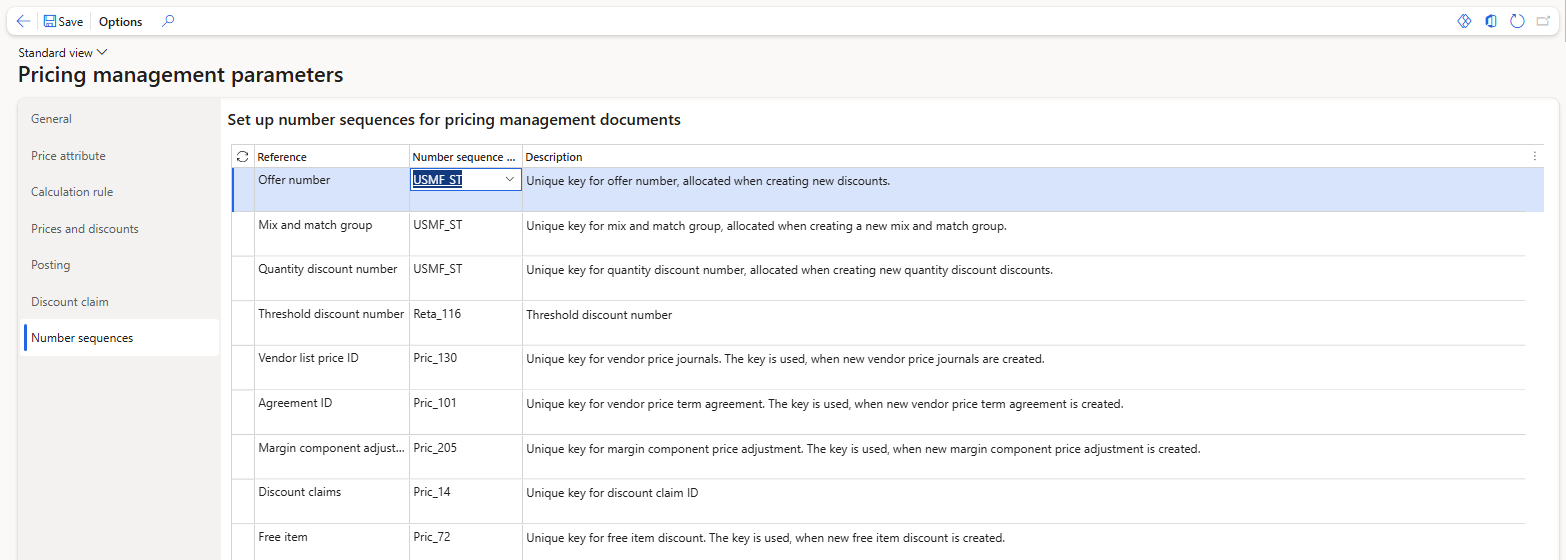
Task: Click quantity discount number description text
Action: (x=789, y=270)
